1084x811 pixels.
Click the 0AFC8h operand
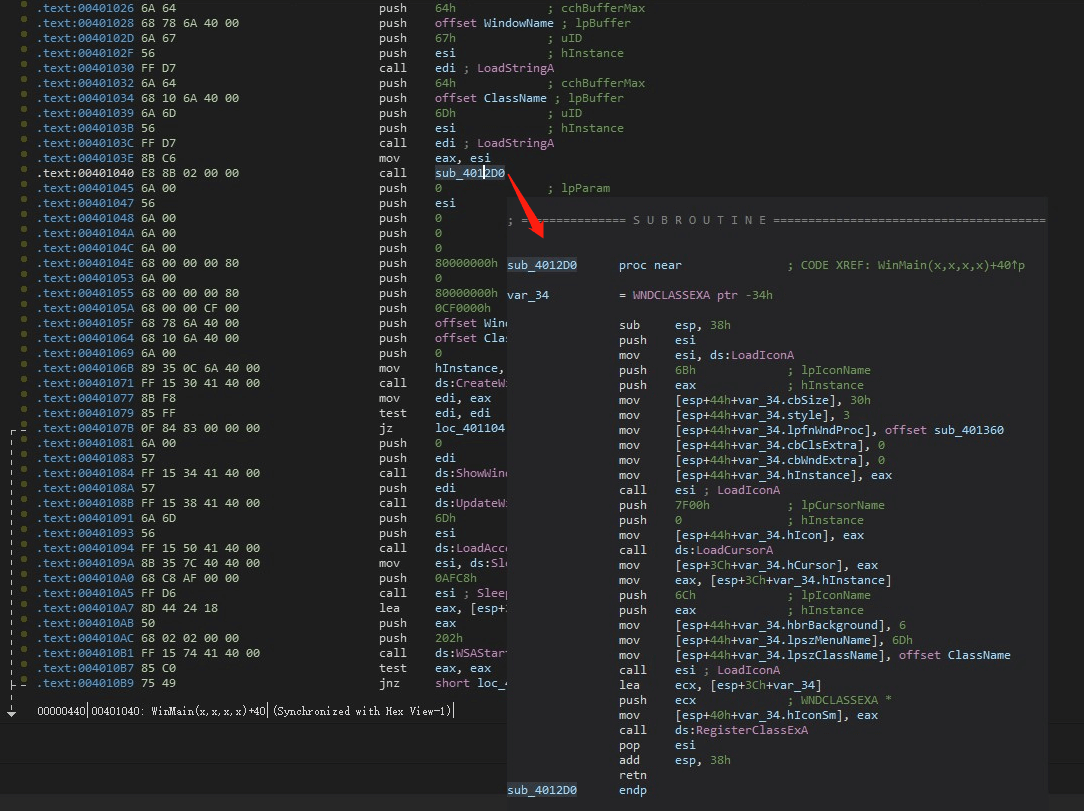(456, 578)
